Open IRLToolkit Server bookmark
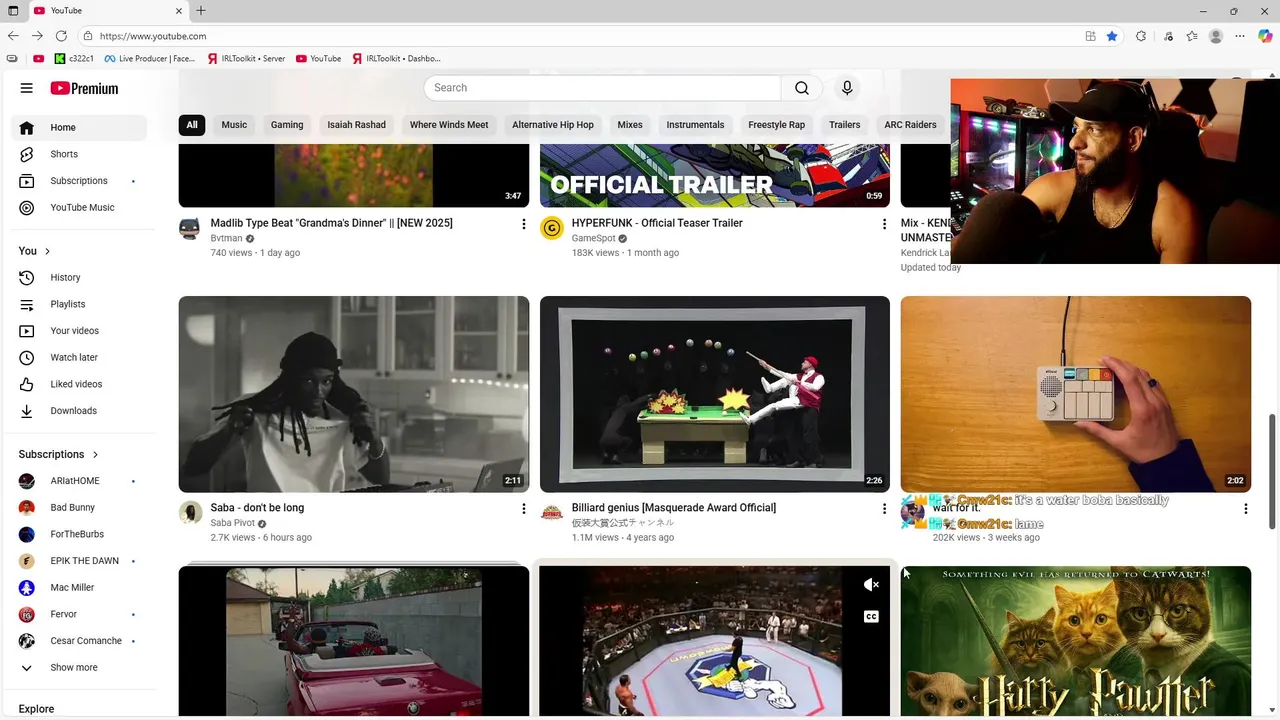 click(246, 59)
